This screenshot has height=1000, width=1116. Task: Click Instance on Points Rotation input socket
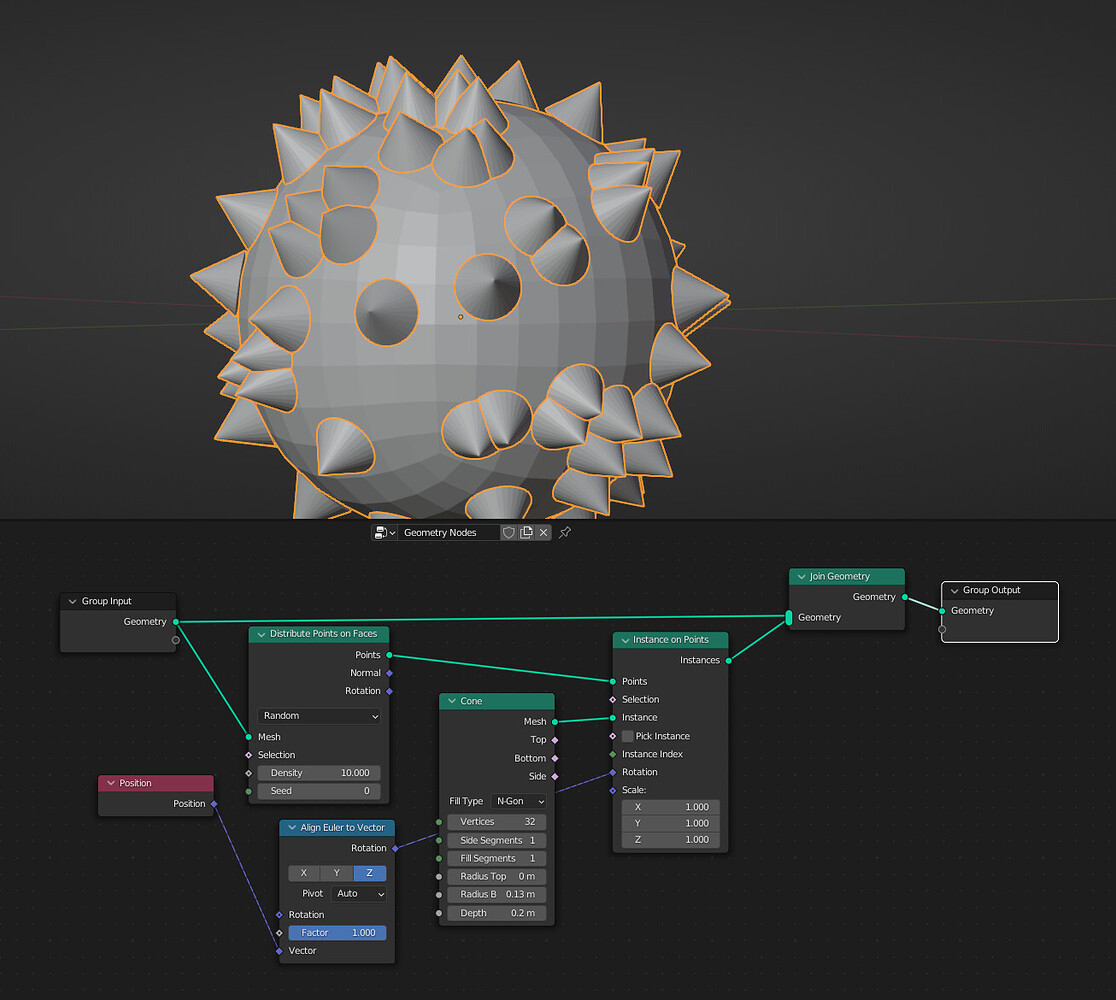pos(613,772)
